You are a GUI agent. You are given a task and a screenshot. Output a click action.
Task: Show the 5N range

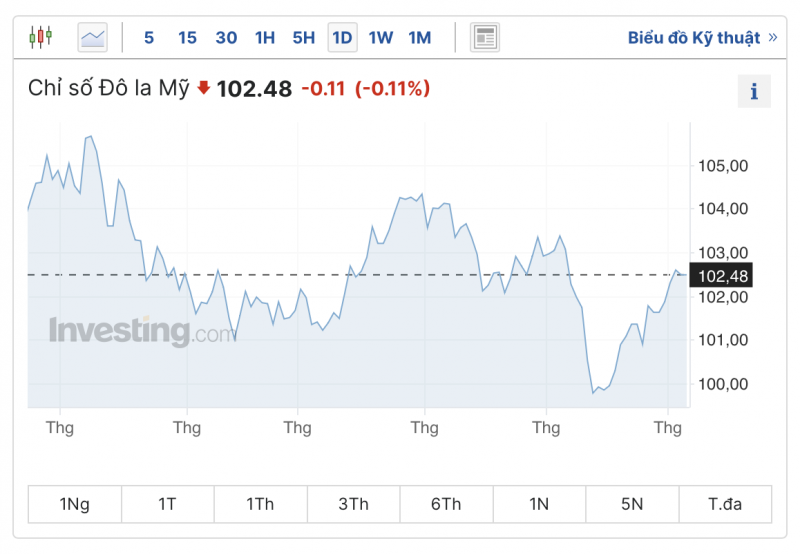[632, 504]
